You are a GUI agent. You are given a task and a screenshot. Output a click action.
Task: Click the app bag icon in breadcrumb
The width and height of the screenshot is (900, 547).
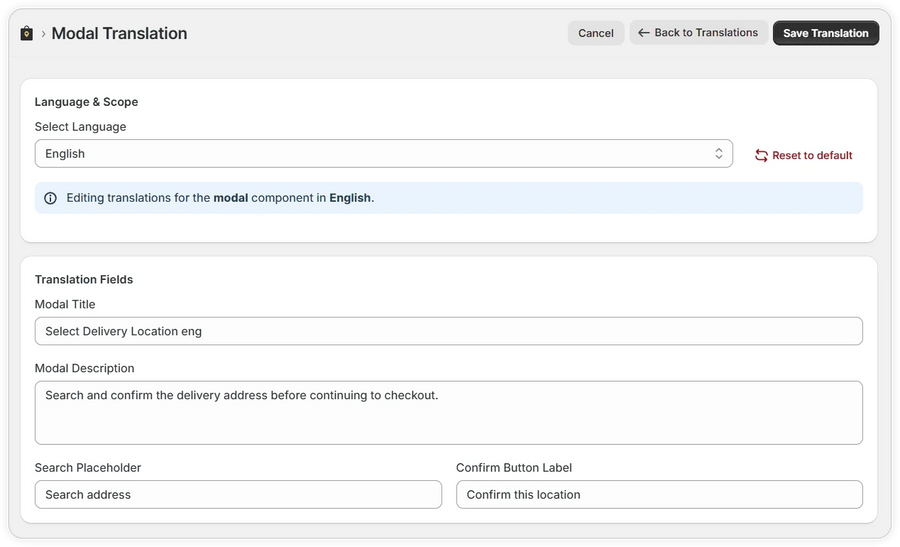point(26,33)
